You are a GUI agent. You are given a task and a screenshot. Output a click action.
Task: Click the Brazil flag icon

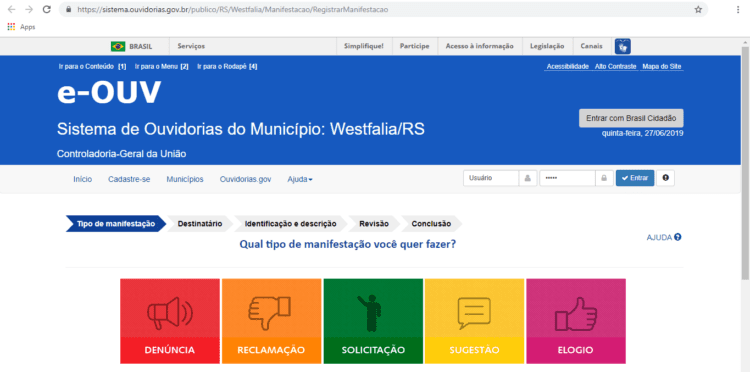118,46
